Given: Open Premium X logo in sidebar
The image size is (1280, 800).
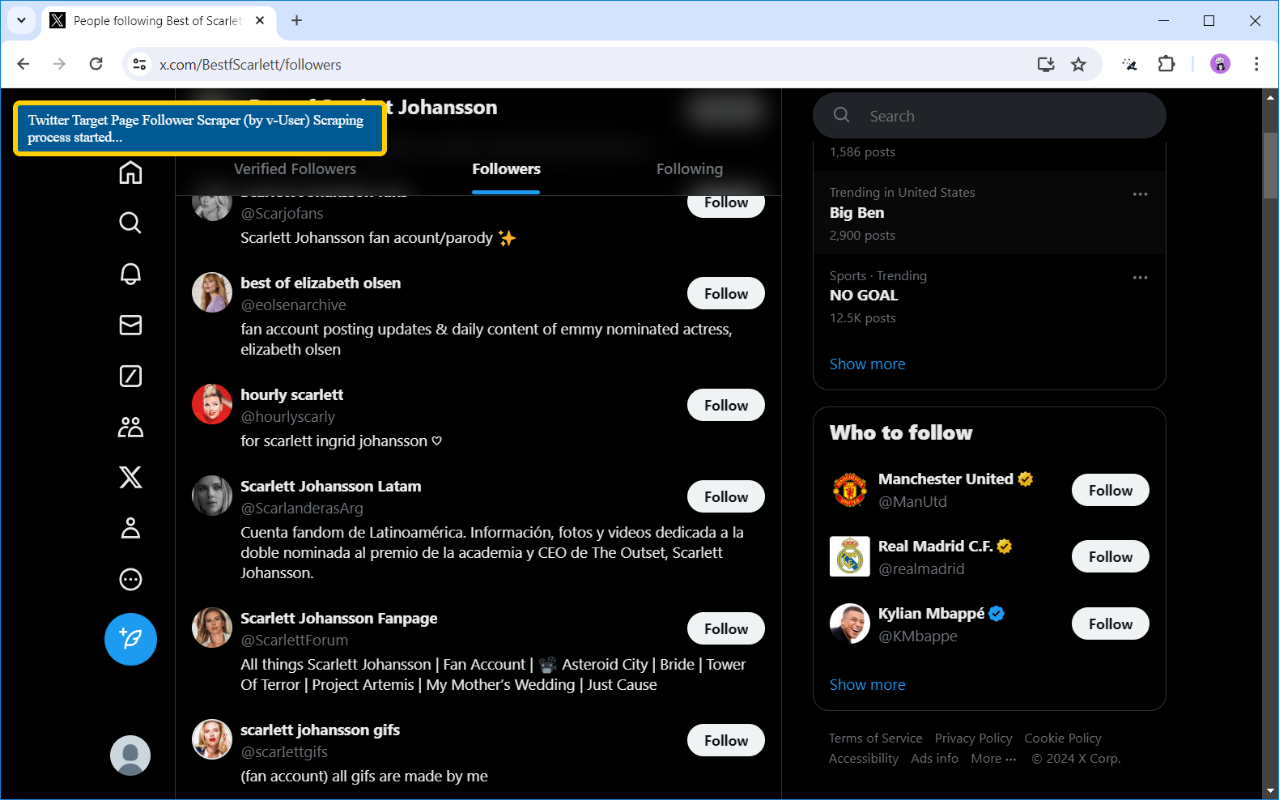Looking at the screenshot, I should tap(130, 478).
